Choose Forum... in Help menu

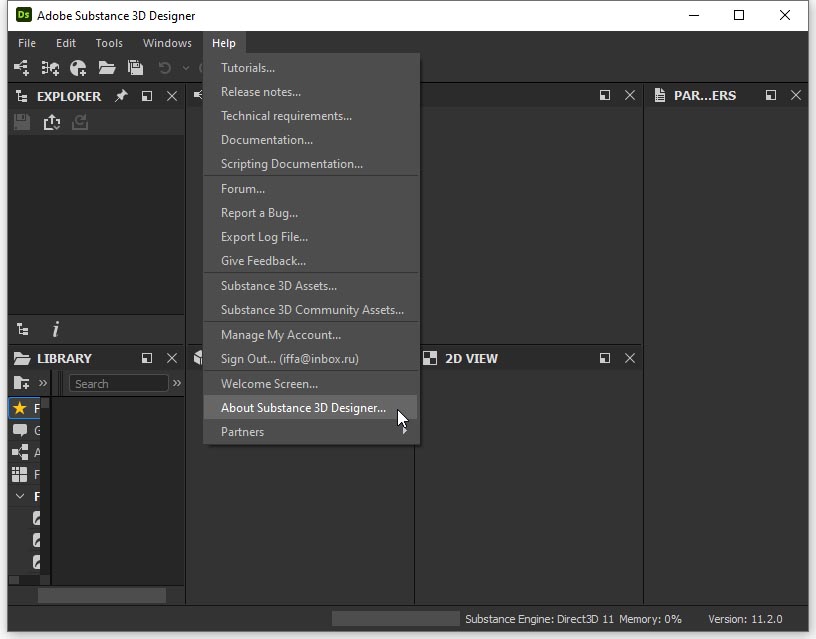[x=311, y=189]
